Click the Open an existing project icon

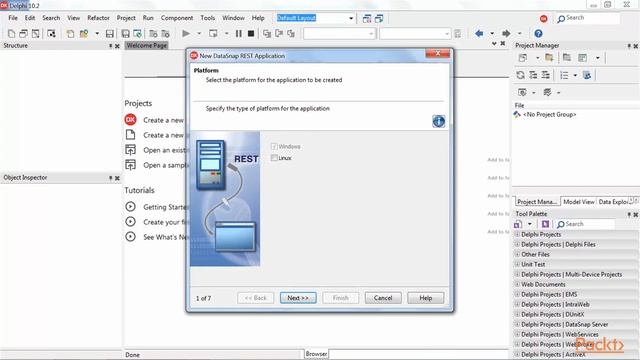click(130, 150)
